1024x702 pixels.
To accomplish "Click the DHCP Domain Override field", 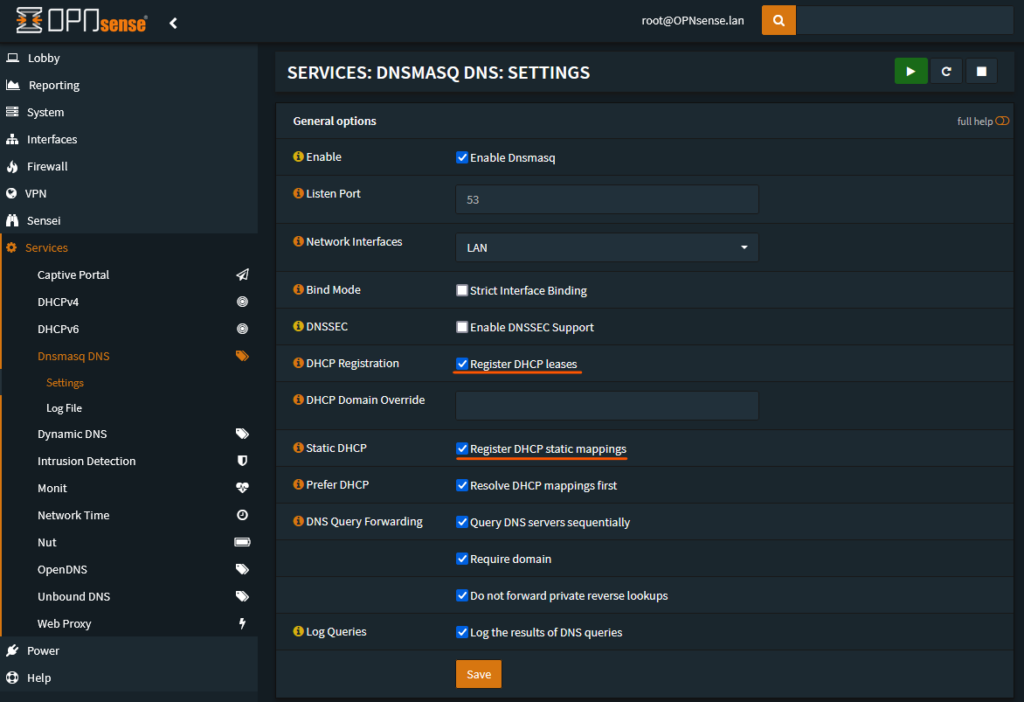I will 607,406.
